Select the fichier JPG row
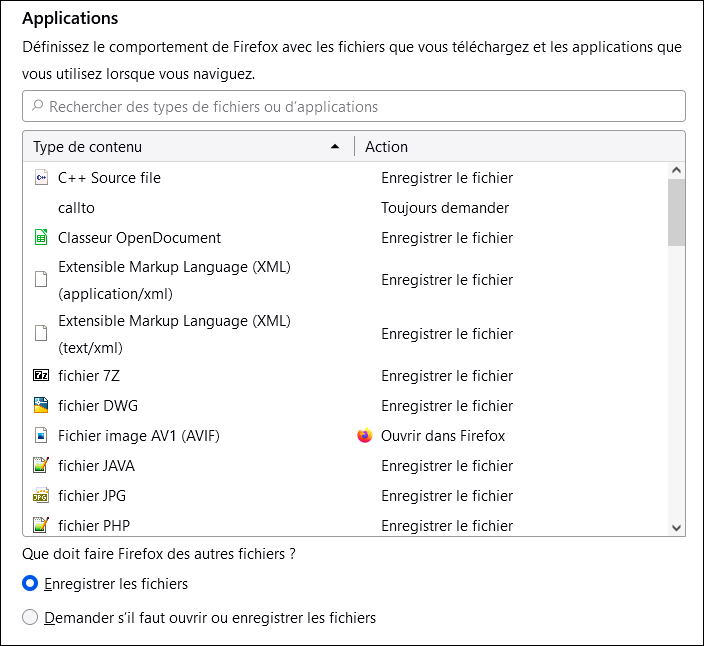The width and height of the screenshot is (704, 646). point(345,496)
